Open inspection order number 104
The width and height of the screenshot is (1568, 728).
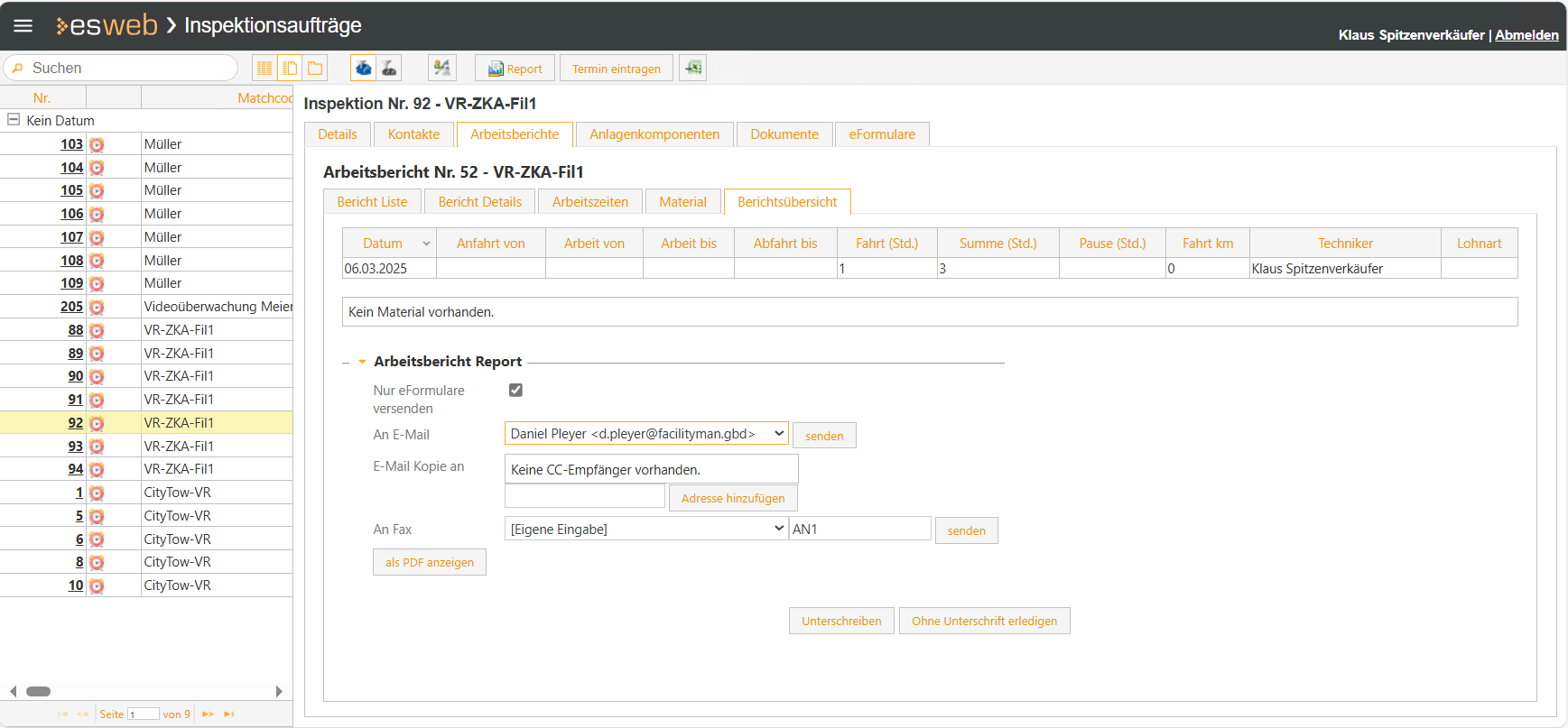(72, 168)
